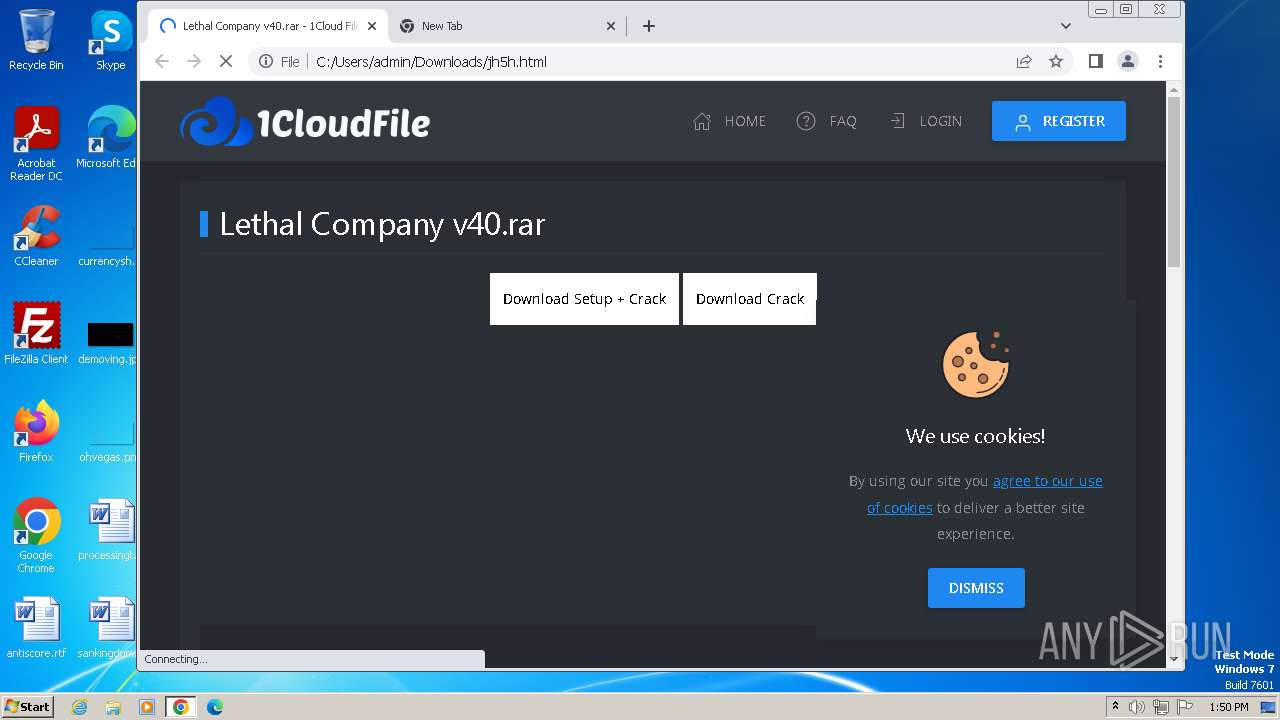Close the Lethal Company v40.rar tab
1280x720 pixels.
tap(373, 26)
